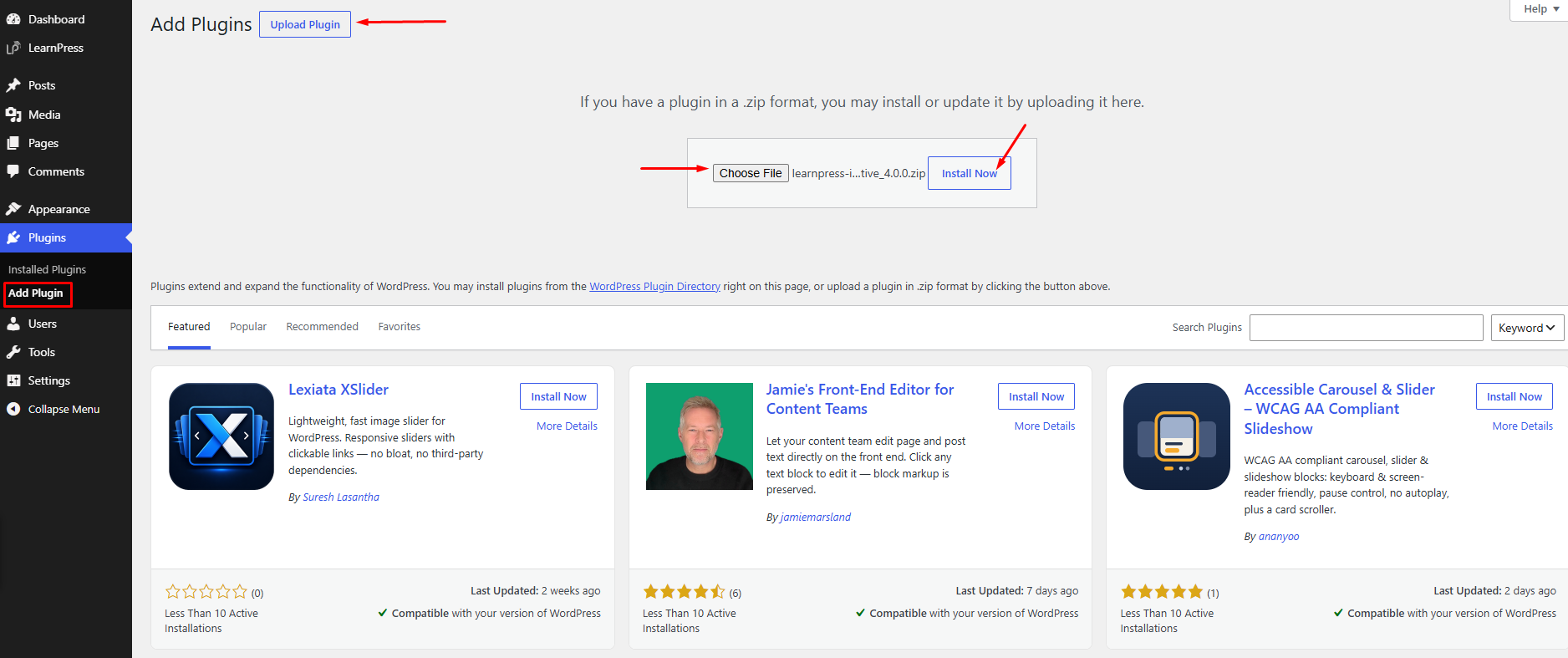This screenshot has width=1568, height=658.
Task: Click 'Last Updated: 7 days ago' text
Action: (x=1017, y=591)
